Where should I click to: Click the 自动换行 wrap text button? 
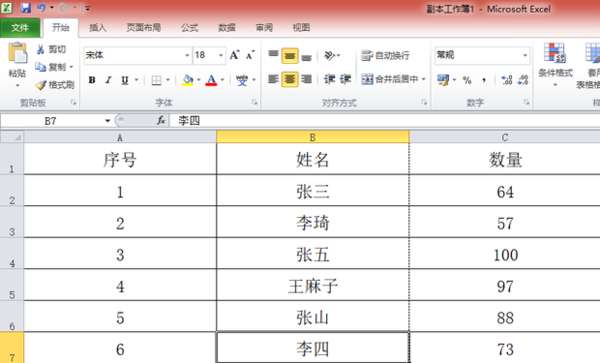tap(385, 55)
